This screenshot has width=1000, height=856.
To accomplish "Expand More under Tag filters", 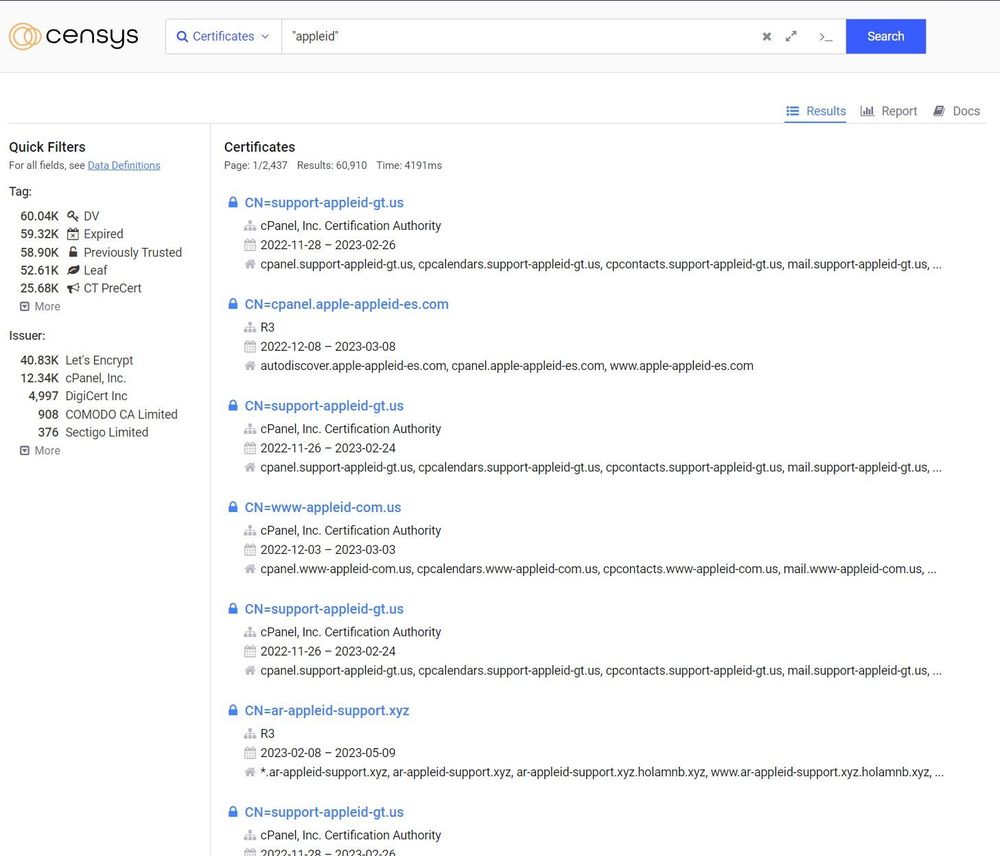I will 40,306.
